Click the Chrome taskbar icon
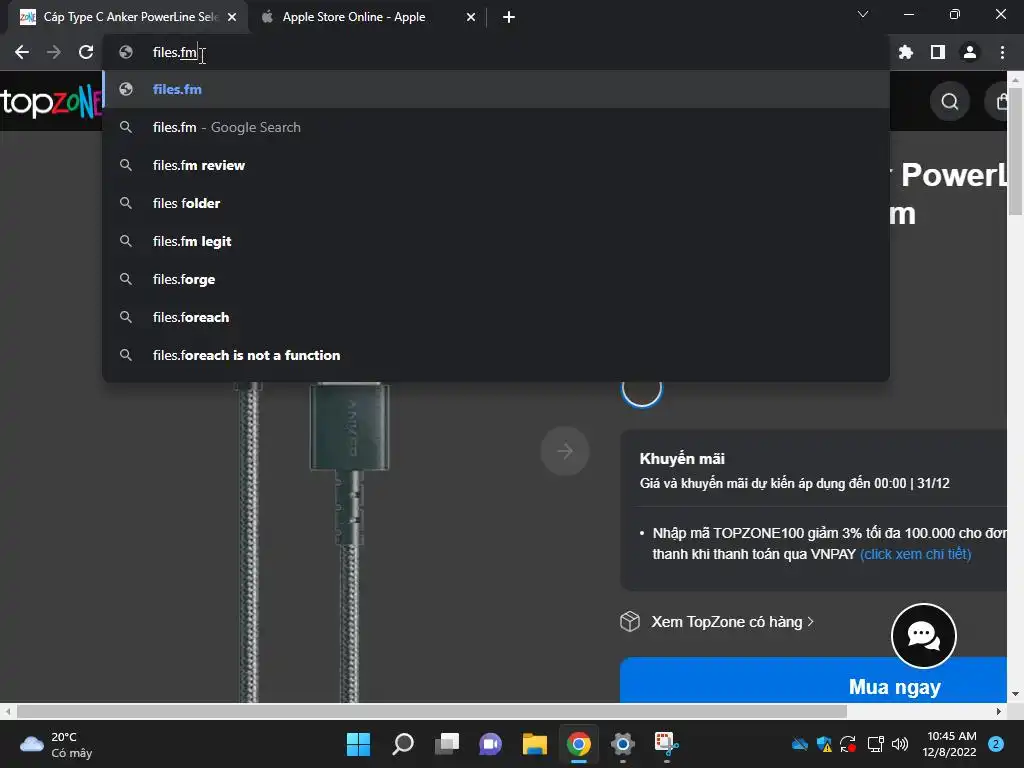 pyautogui.click(x=579, y=744)
